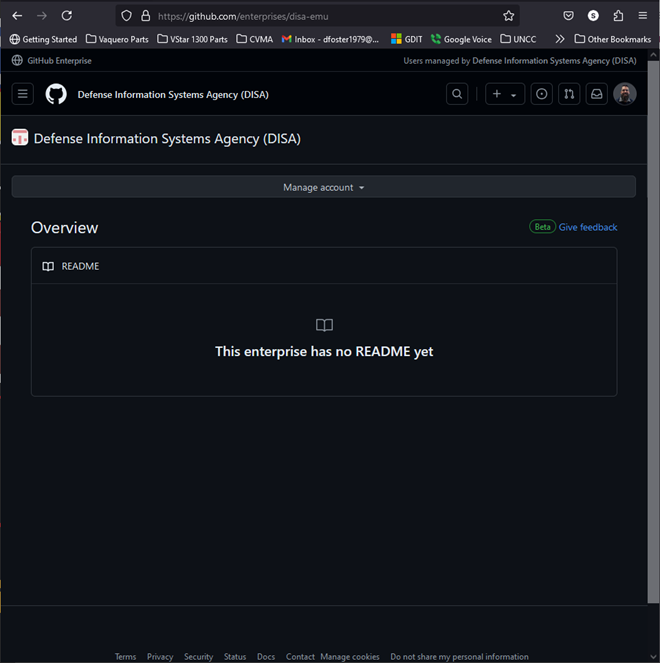Open the VStar 1300 Parts bookmark folder

click(x=192, y=39)
